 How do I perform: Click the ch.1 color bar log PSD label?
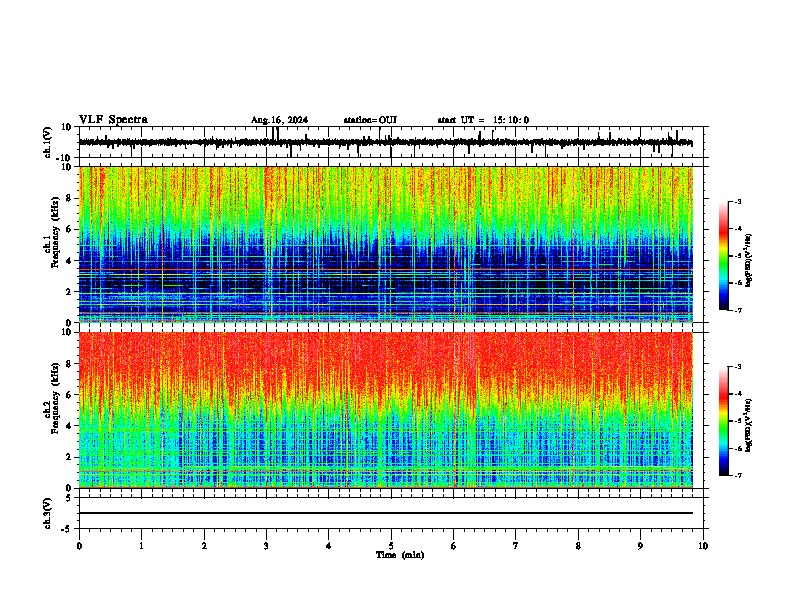click(x=748, y=261)
